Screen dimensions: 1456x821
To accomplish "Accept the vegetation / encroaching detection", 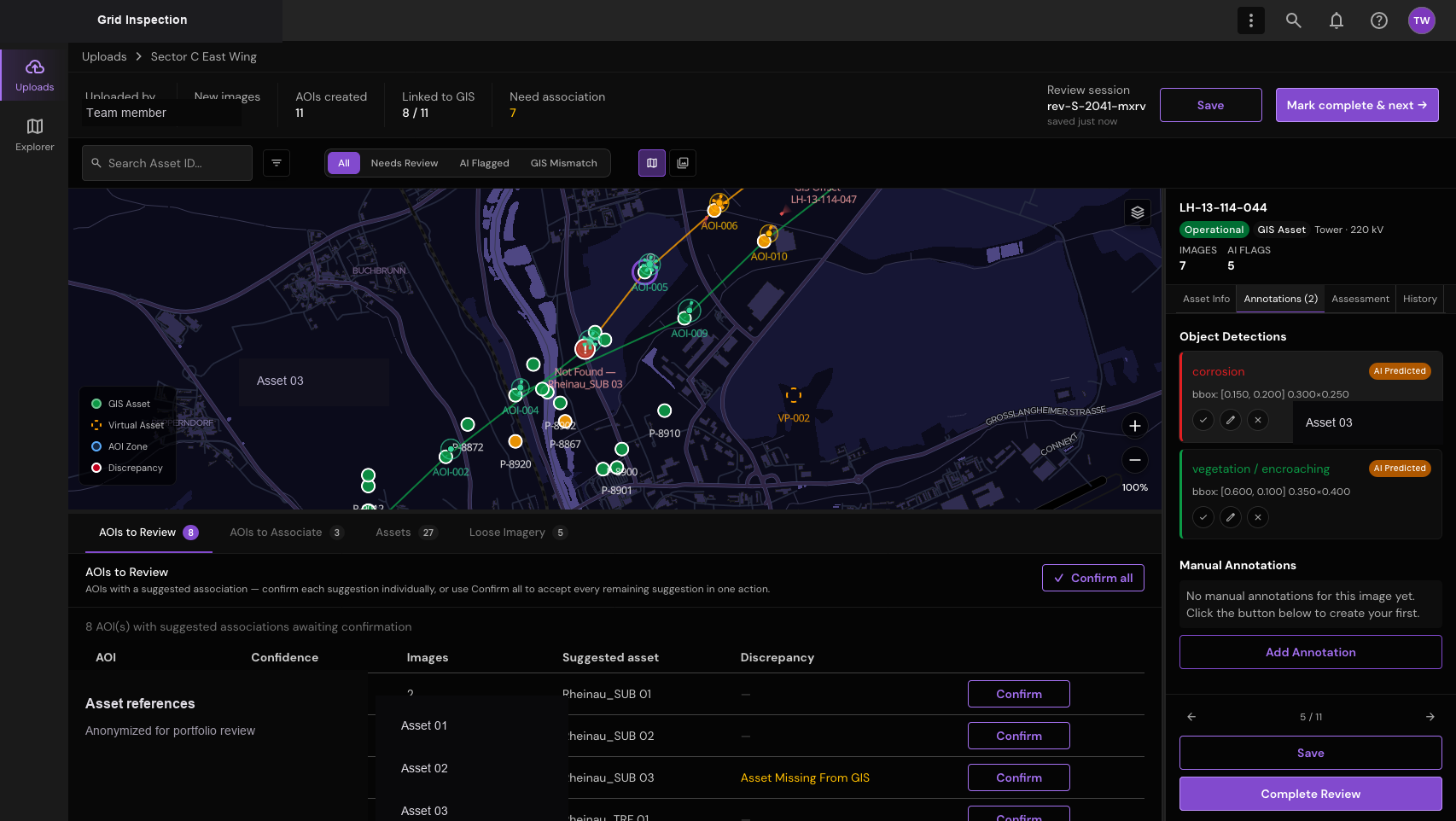I will [x=1203, y=517].
